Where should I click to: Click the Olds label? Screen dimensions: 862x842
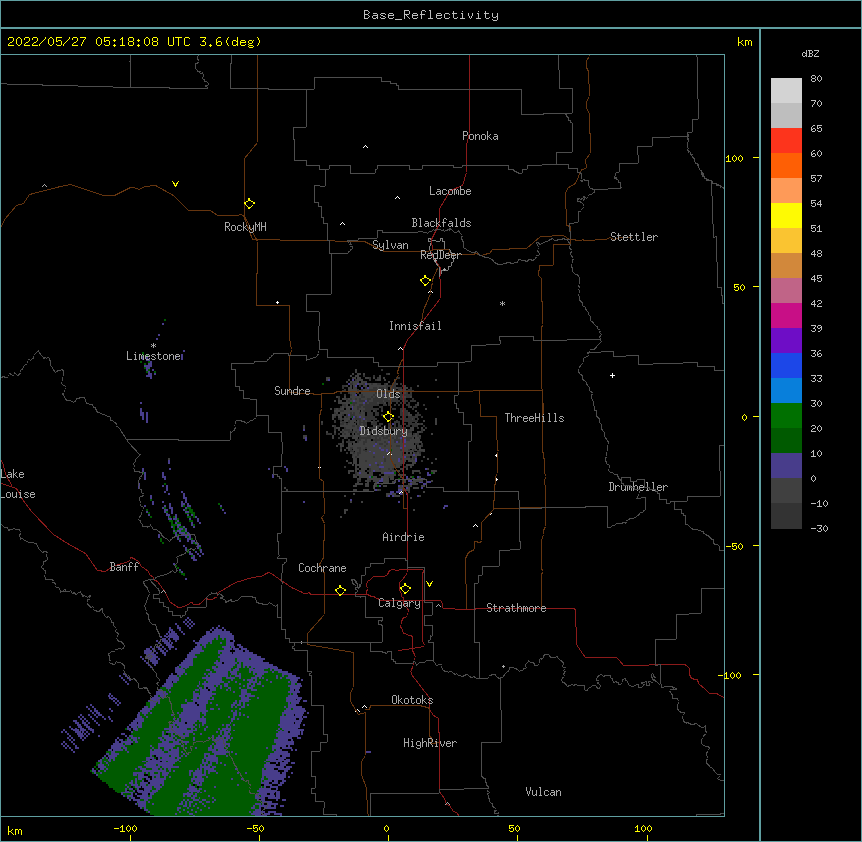[x=388, y=394]
